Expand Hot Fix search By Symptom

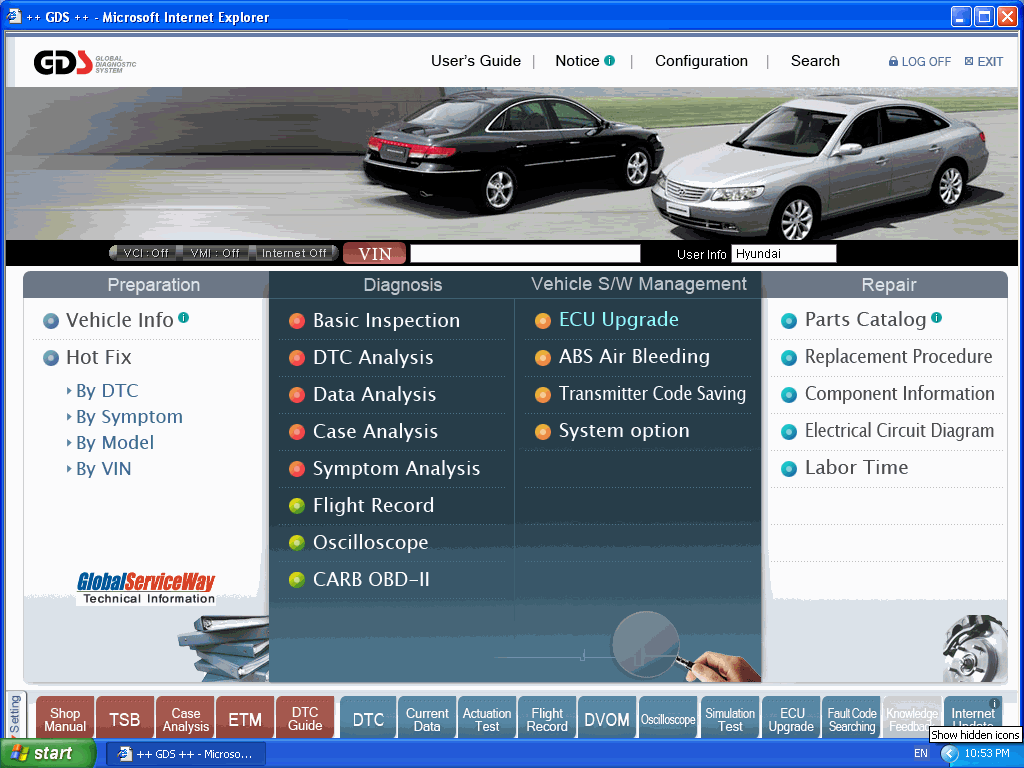pos(127,416)
